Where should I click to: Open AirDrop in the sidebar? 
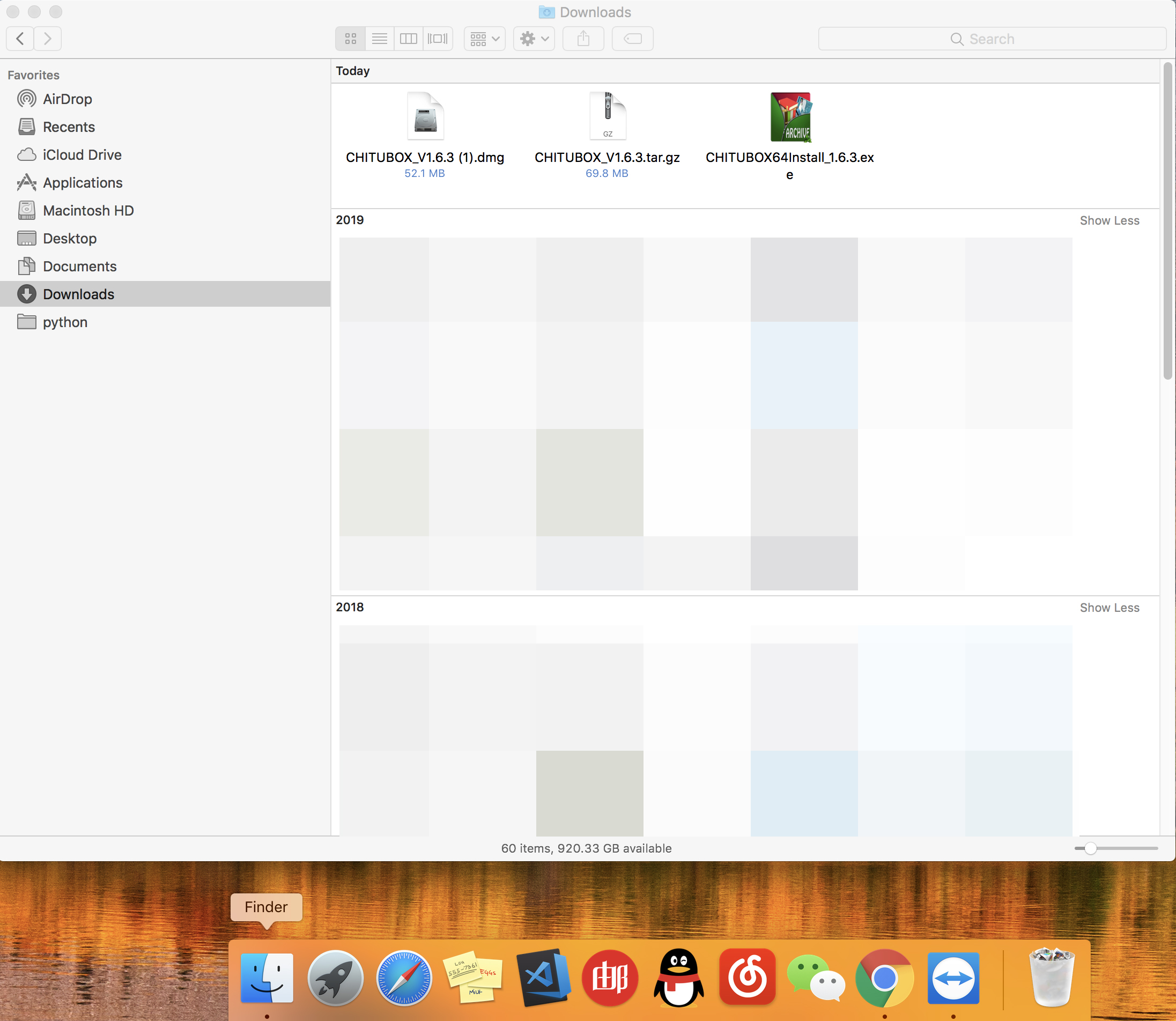pos(165,99)
